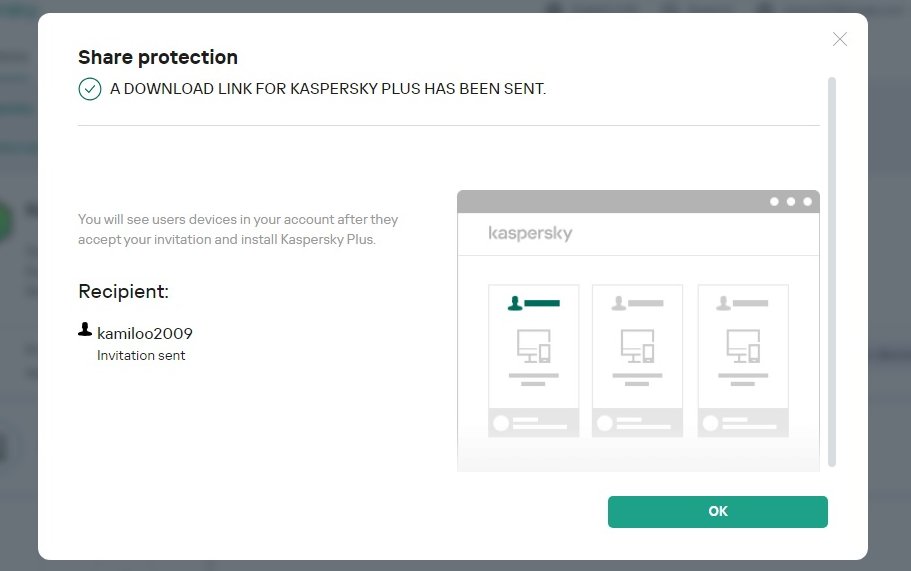Viewport: 911px width, 571px height.
Task: Click the "Share protection" heading
Action: click(158, 57)
